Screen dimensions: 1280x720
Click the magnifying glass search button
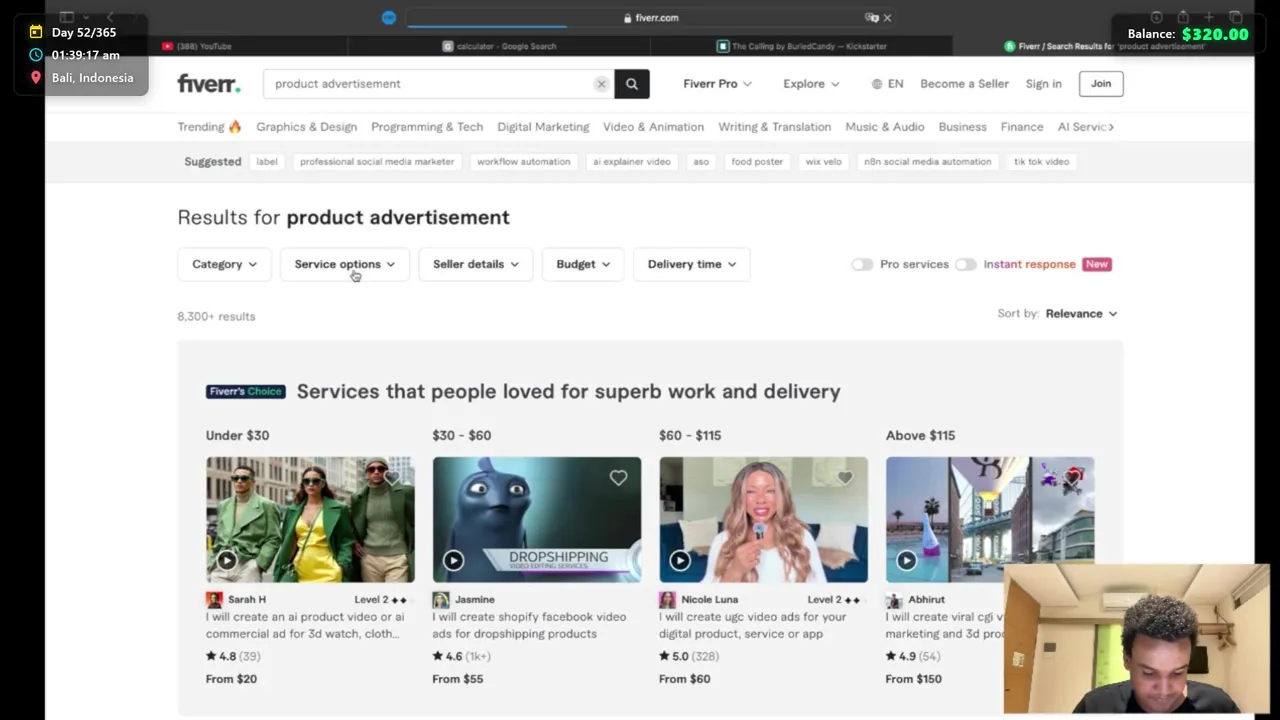point(632,84)
